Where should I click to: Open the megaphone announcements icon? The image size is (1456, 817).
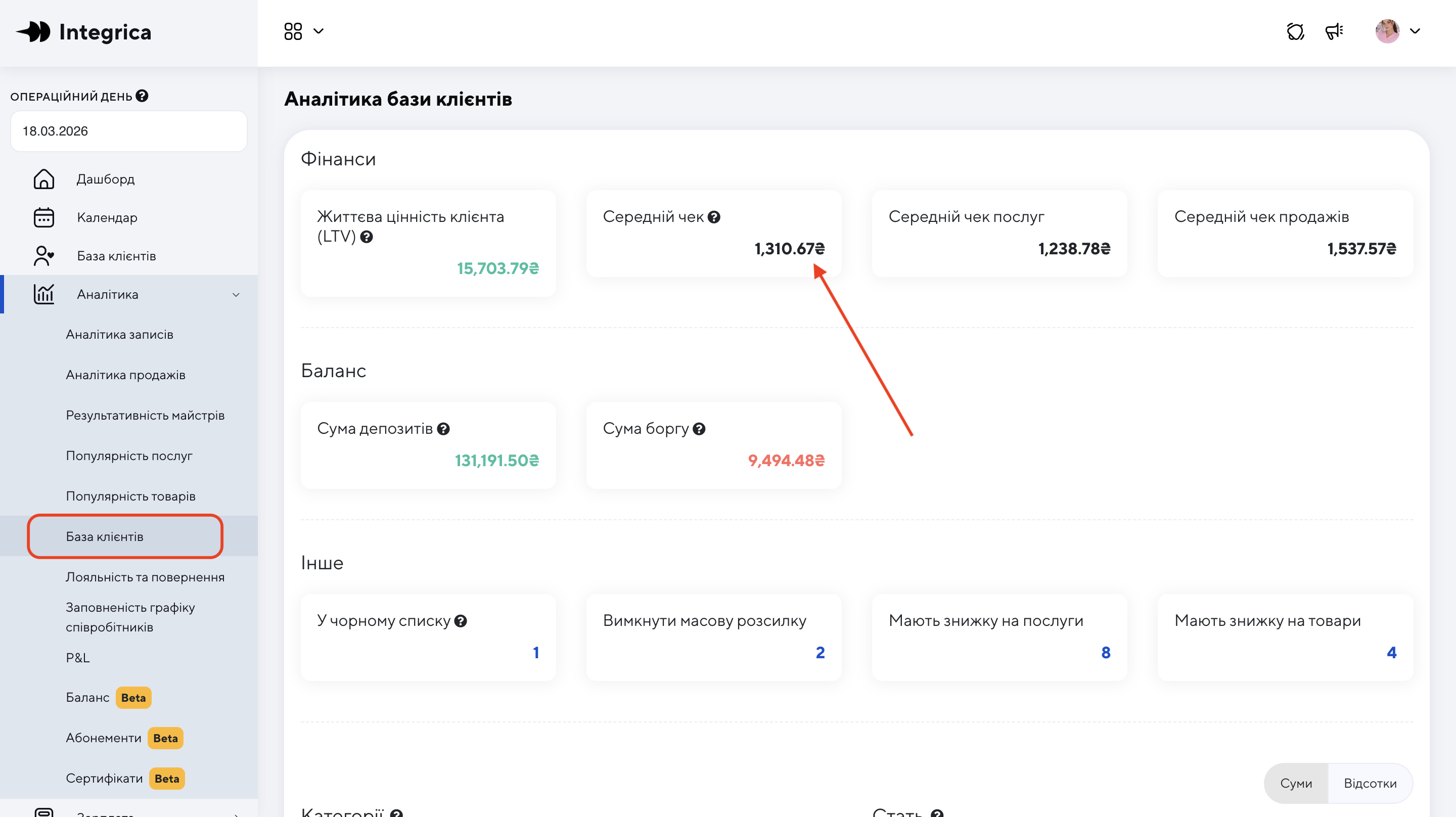[x=1334, y=32]
